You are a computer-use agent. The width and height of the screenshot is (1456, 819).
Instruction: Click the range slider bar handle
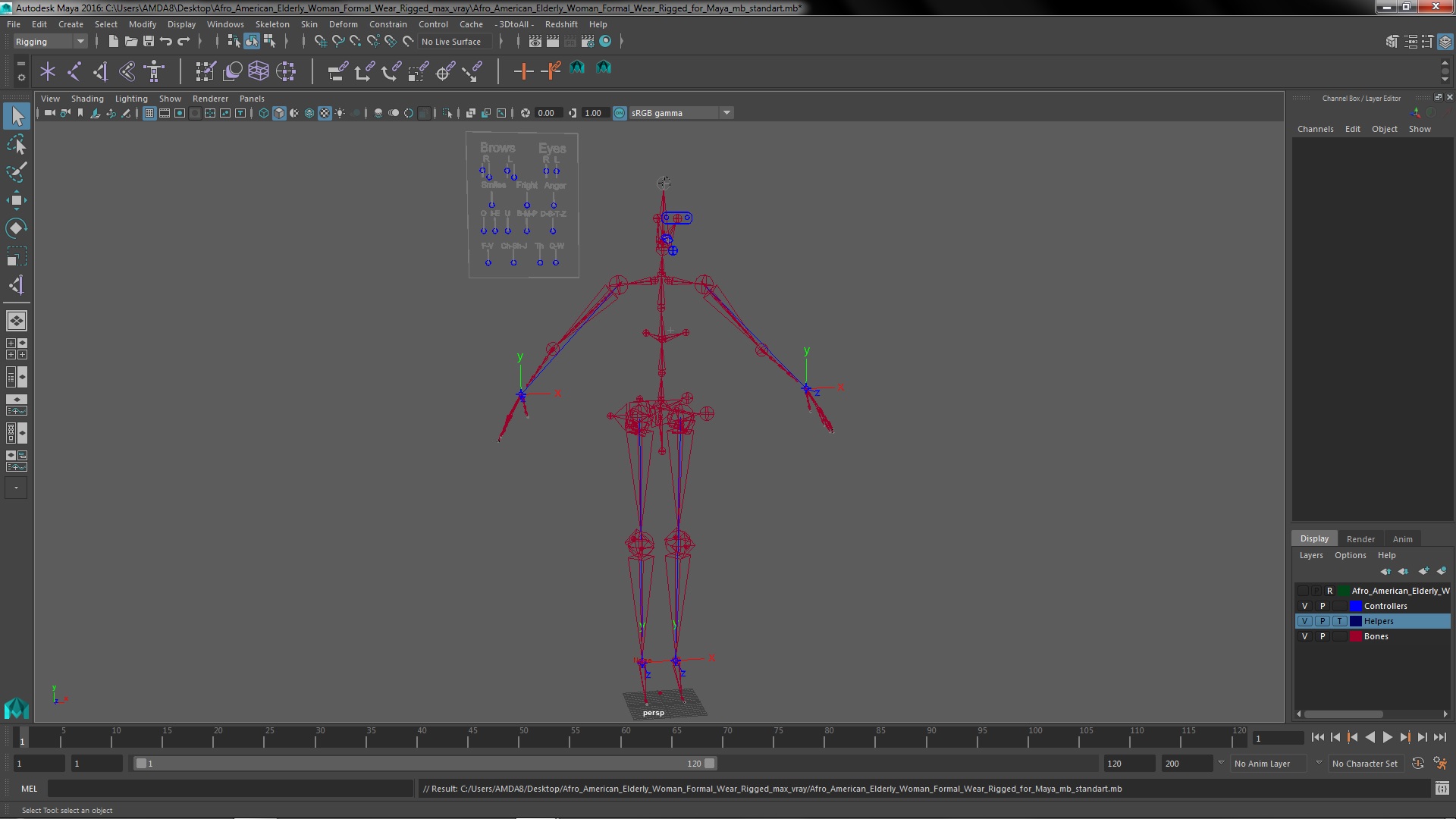pyautogui.click(x=425, y=764)
